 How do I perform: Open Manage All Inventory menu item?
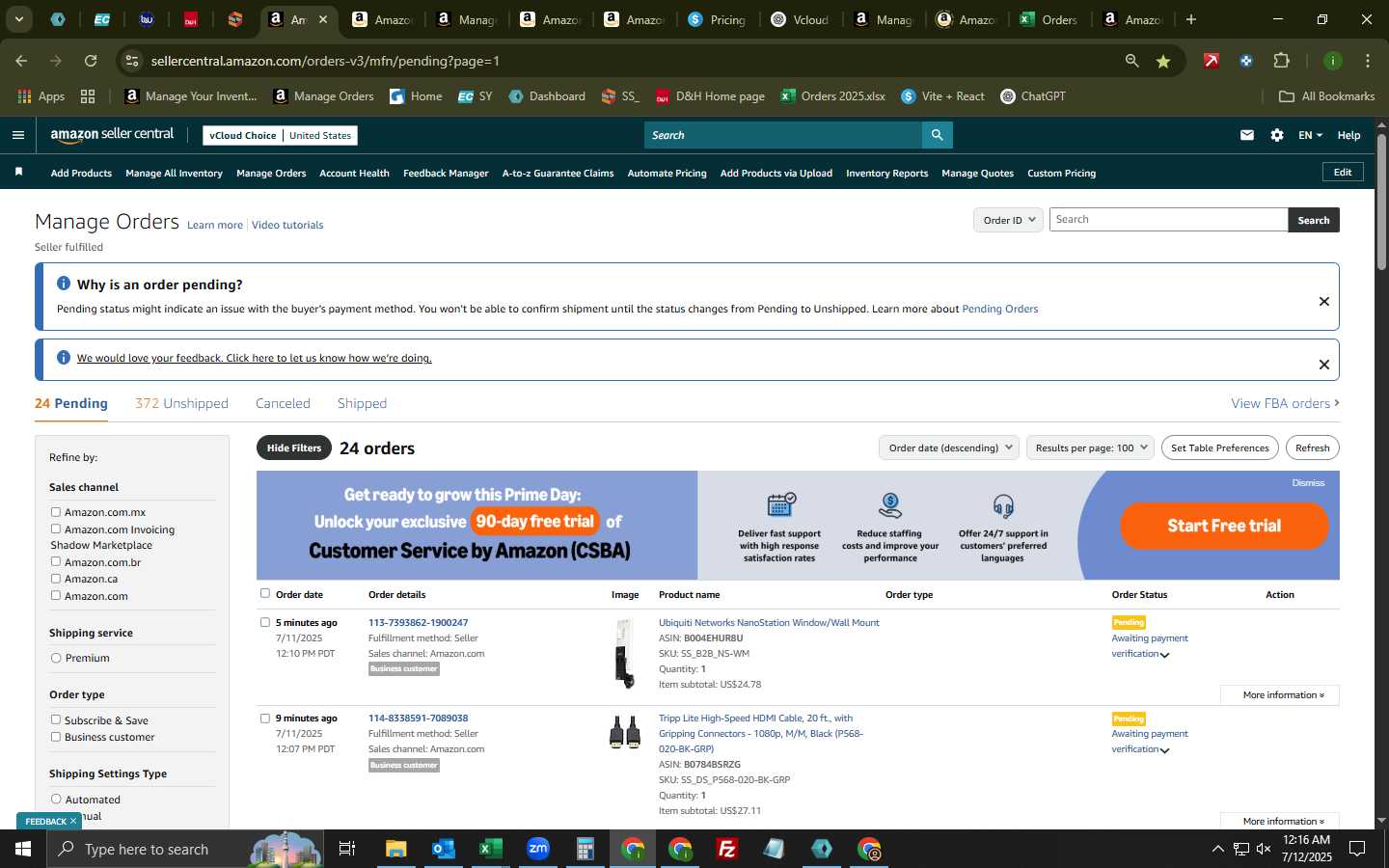coord(174,174)
